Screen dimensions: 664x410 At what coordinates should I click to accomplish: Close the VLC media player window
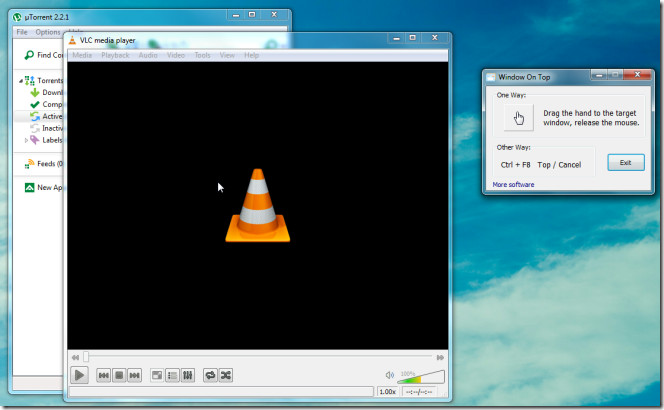point(434,38)
